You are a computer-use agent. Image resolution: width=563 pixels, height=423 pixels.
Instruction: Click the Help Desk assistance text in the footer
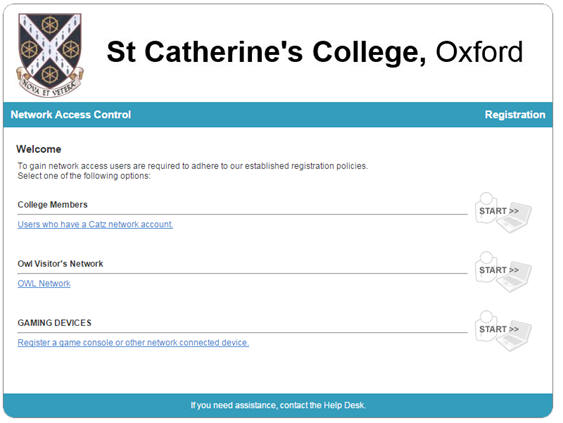pos(278,405)
